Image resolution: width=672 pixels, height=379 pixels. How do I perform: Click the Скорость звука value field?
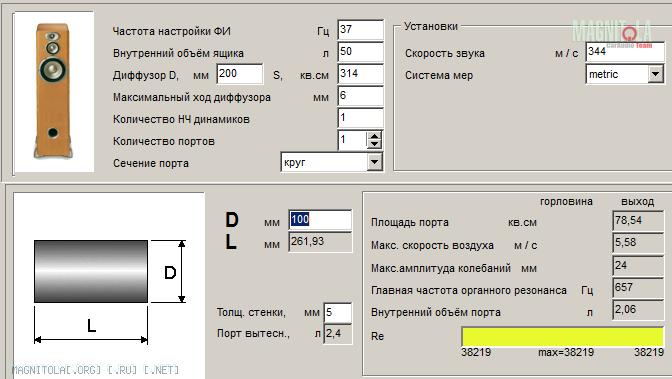(625, 52)
